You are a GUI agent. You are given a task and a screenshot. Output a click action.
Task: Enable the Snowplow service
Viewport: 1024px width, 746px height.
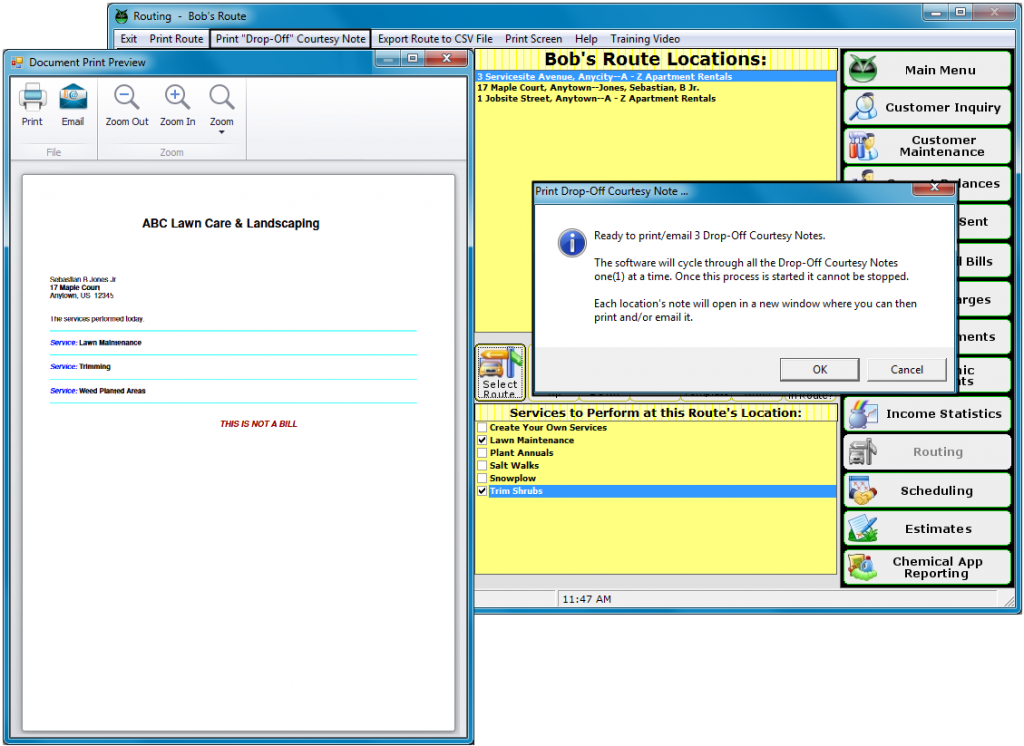point(482,478)
